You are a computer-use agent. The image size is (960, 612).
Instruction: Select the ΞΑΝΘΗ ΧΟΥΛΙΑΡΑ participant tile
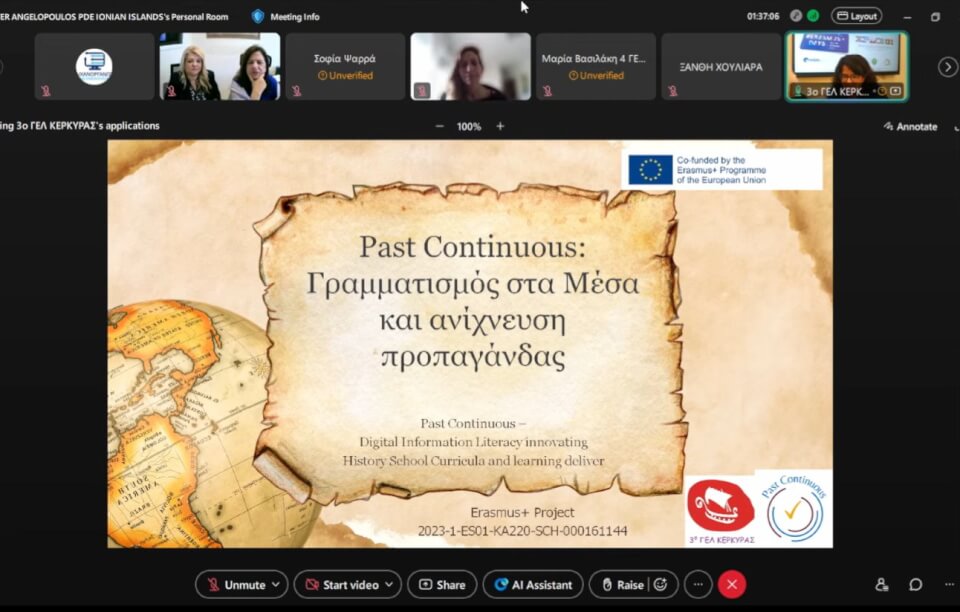tap(721, 67)
